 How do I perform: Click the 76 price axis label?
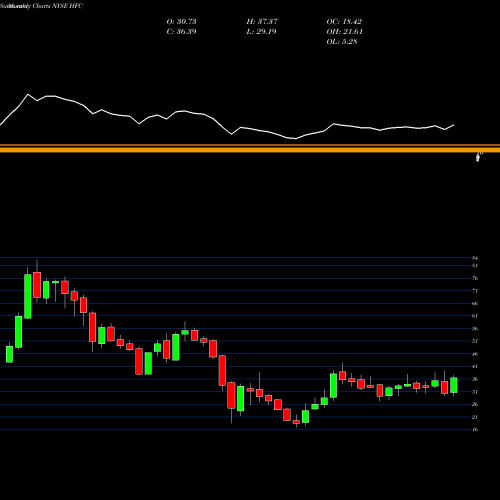tap(475, 278)
